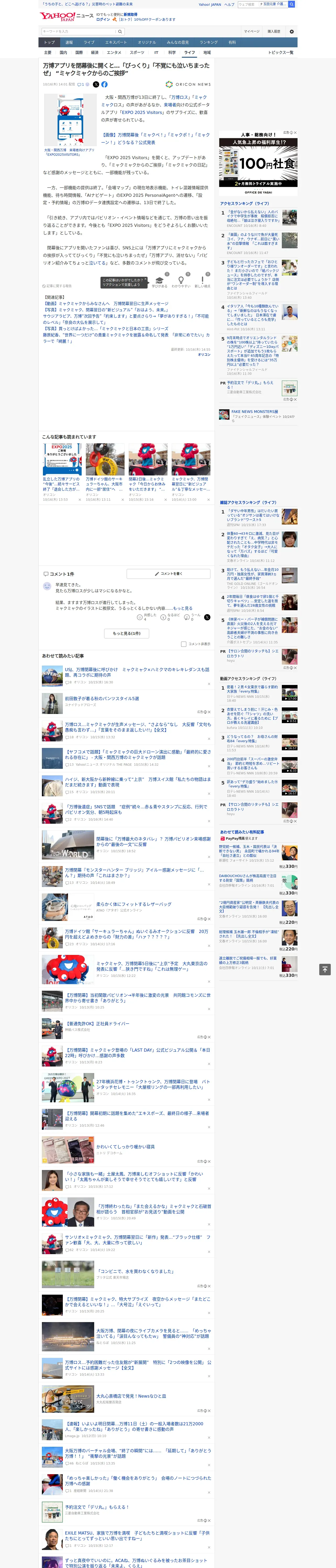This screenshot has height=1568, width=336.
Task: Open the エキスパート navigation tab
Action: (116, 43)
